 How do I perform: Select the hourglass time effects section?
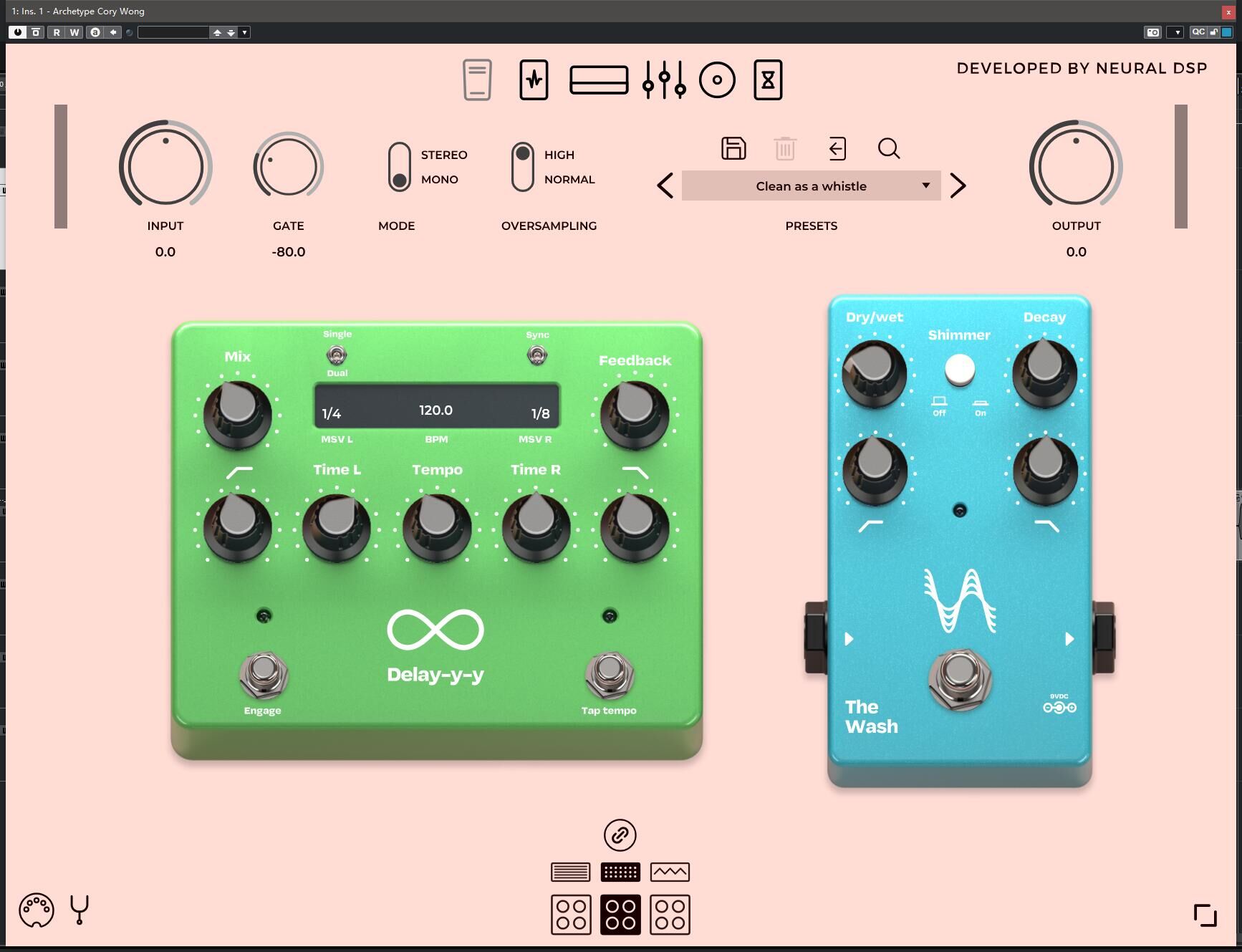point(768,80)
